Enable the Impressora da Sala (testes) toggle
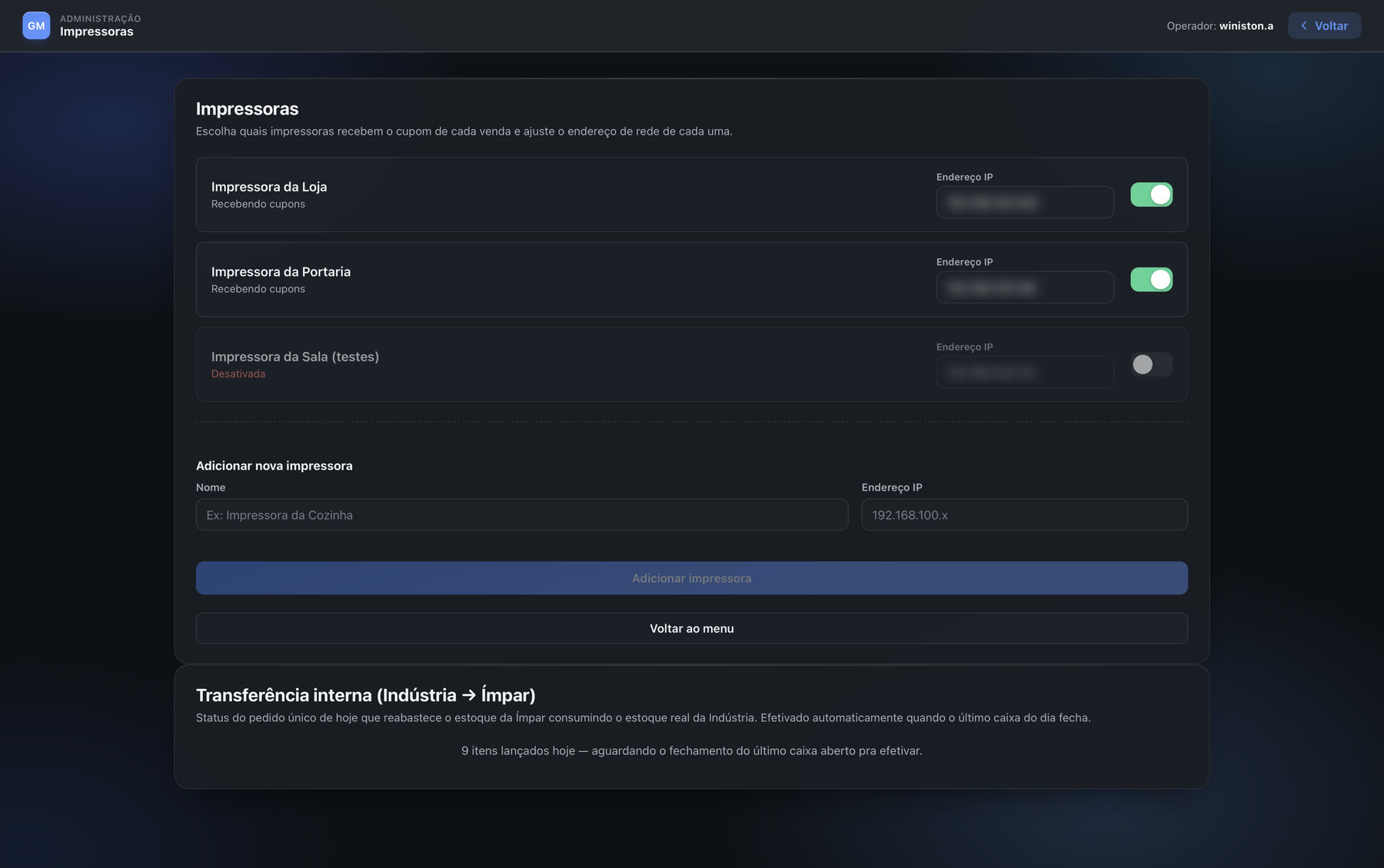Screen dimensions: 1384x868 1151,364
